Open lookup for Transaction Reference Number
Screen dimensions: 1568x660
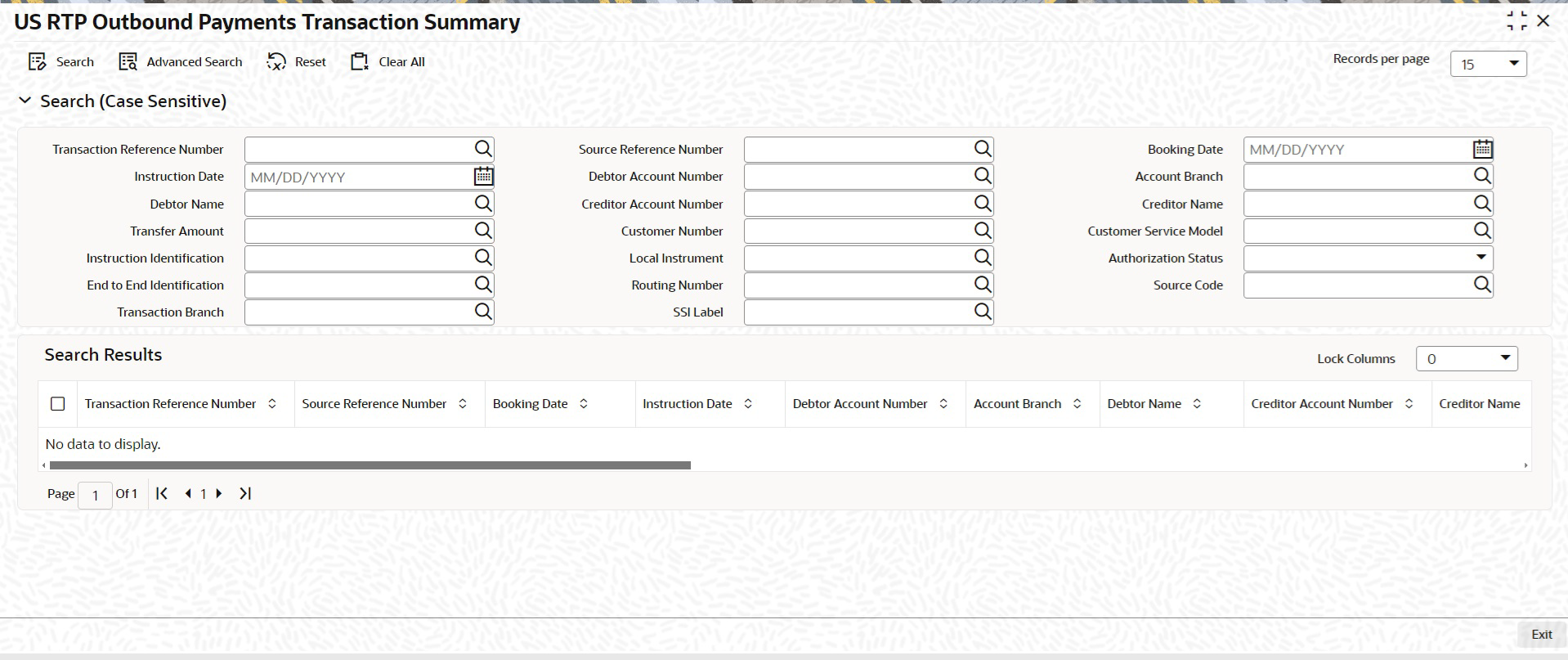(483, 149)
